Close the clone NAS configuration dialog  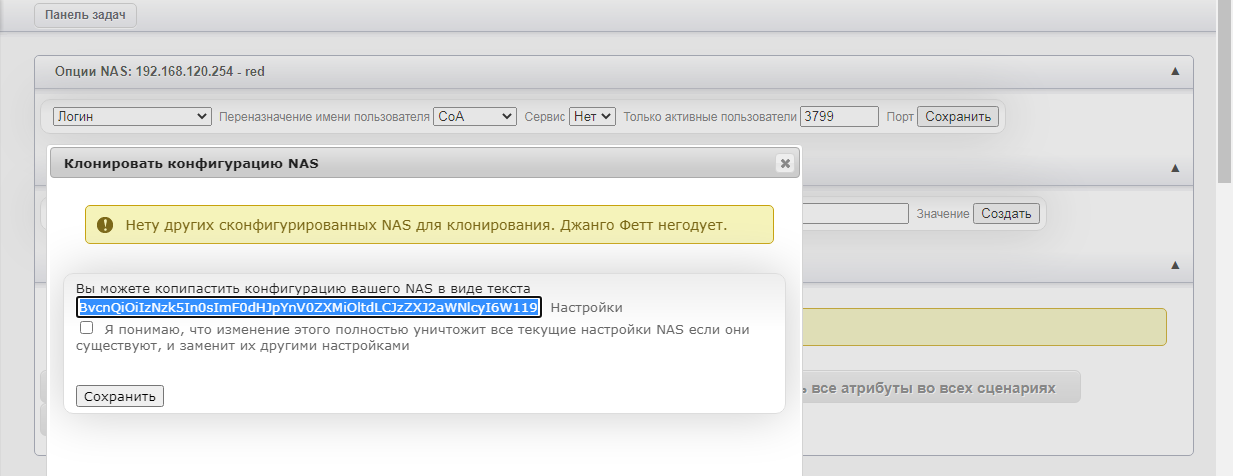(785, 163)
